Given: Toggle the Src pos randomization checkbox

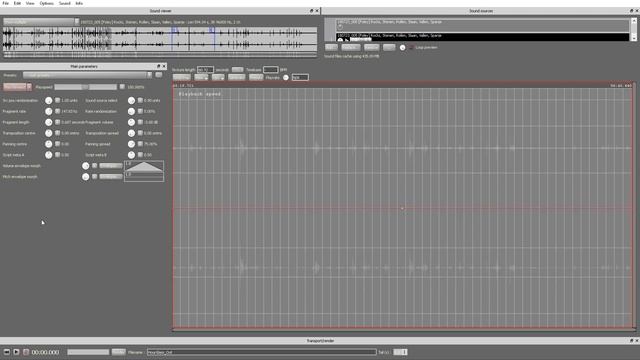Looking at the screenshot, I should tap(58, 100).
